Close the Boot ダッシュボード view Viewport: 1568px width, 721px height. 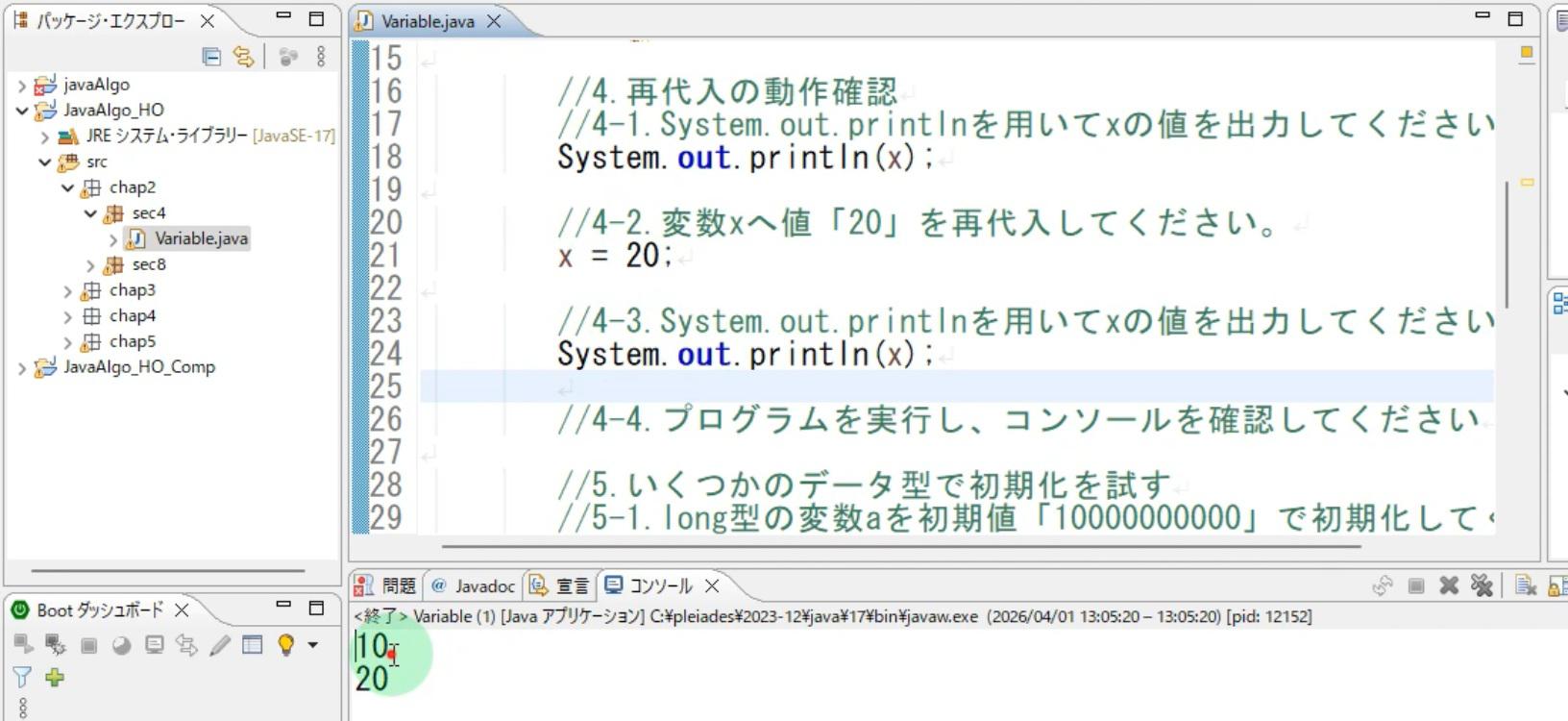coord(182,609)
